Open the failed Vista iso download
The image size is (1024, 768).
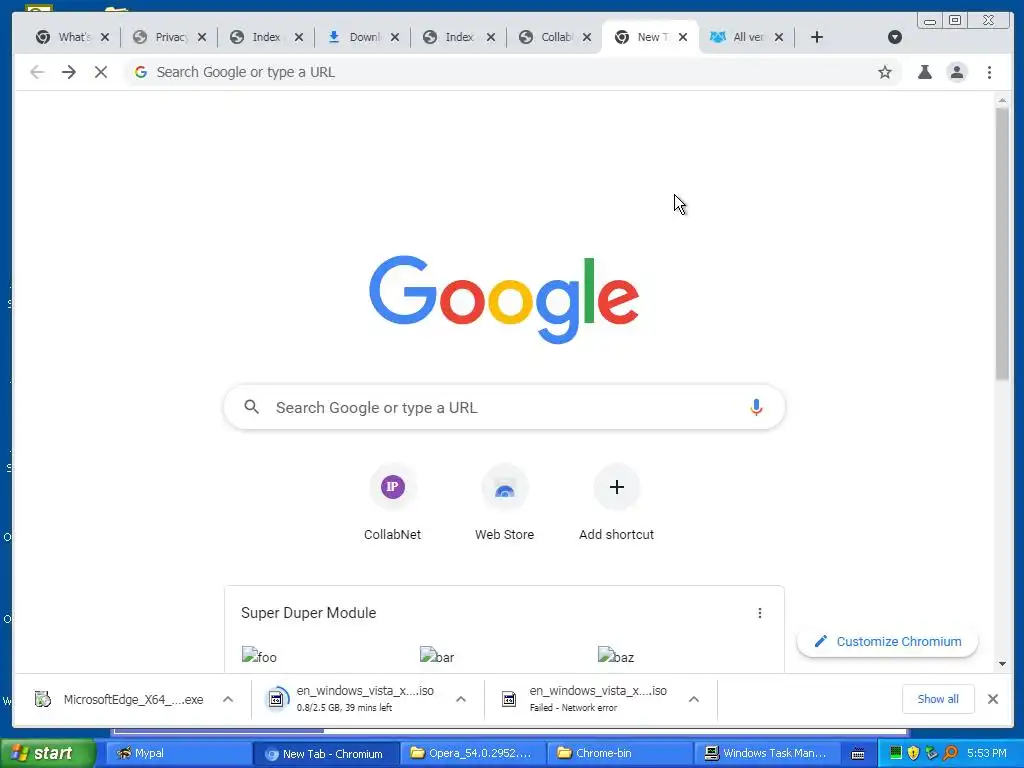[x=586, y=699]
